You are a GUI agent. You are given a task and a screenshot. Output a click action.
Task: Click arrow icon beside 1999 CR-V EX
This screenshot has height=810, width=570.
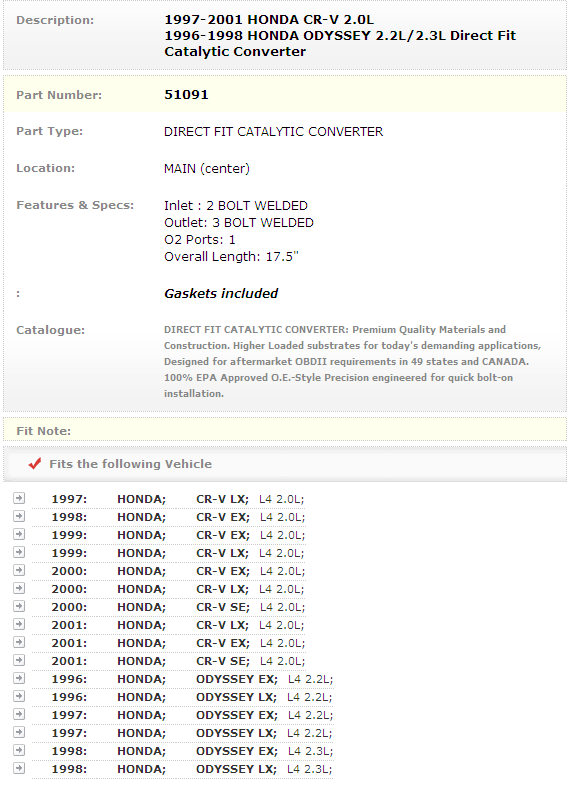pos(19,534)
